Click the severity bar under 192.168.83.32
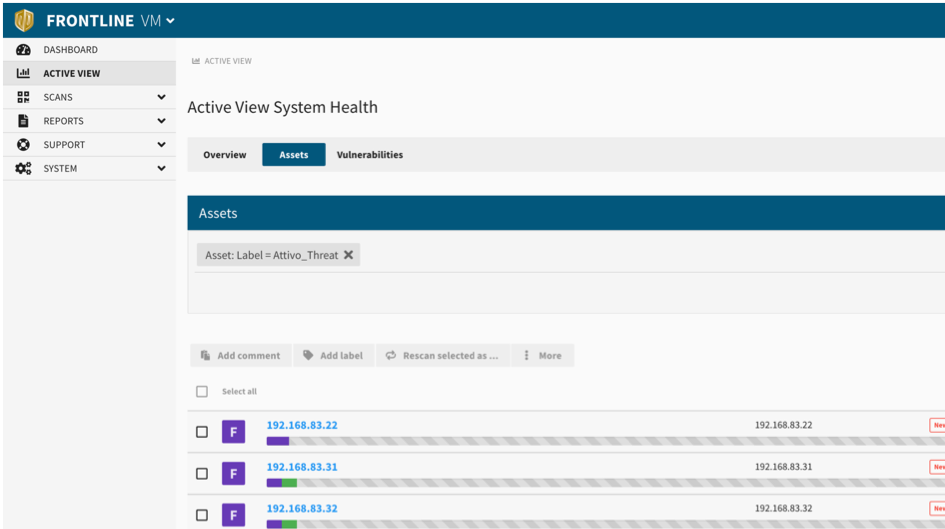 (x=606, y=524)
